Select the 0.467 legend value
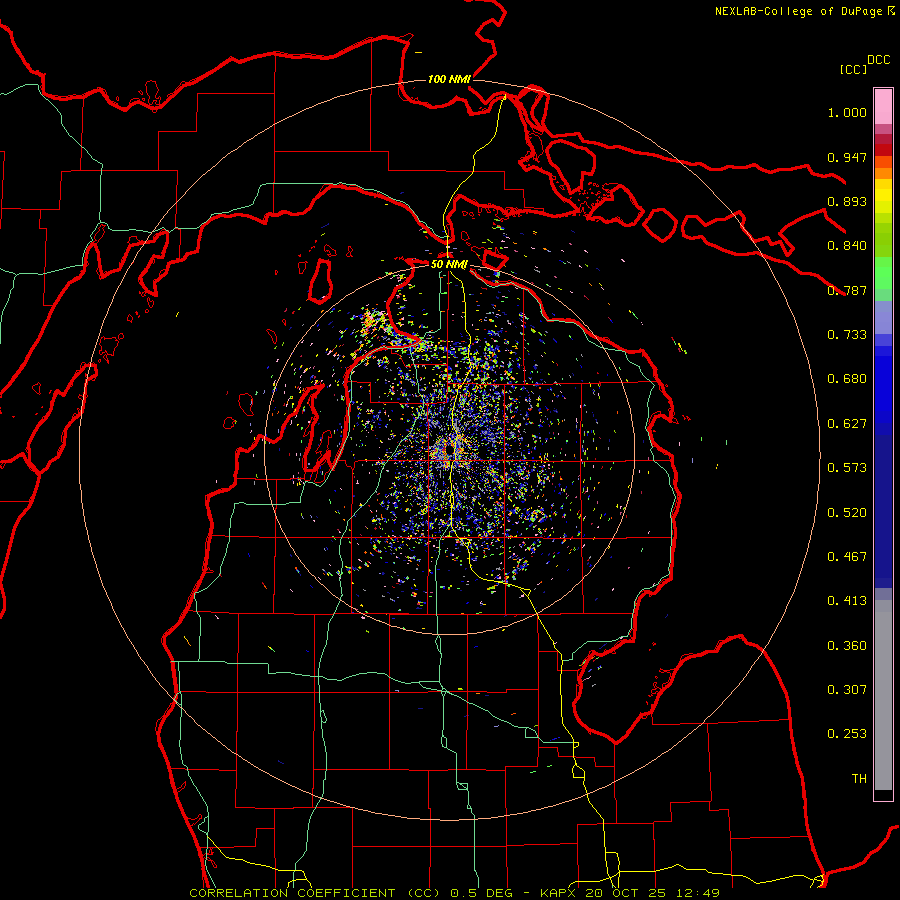 pyautogui.click(x=847, y=557)
